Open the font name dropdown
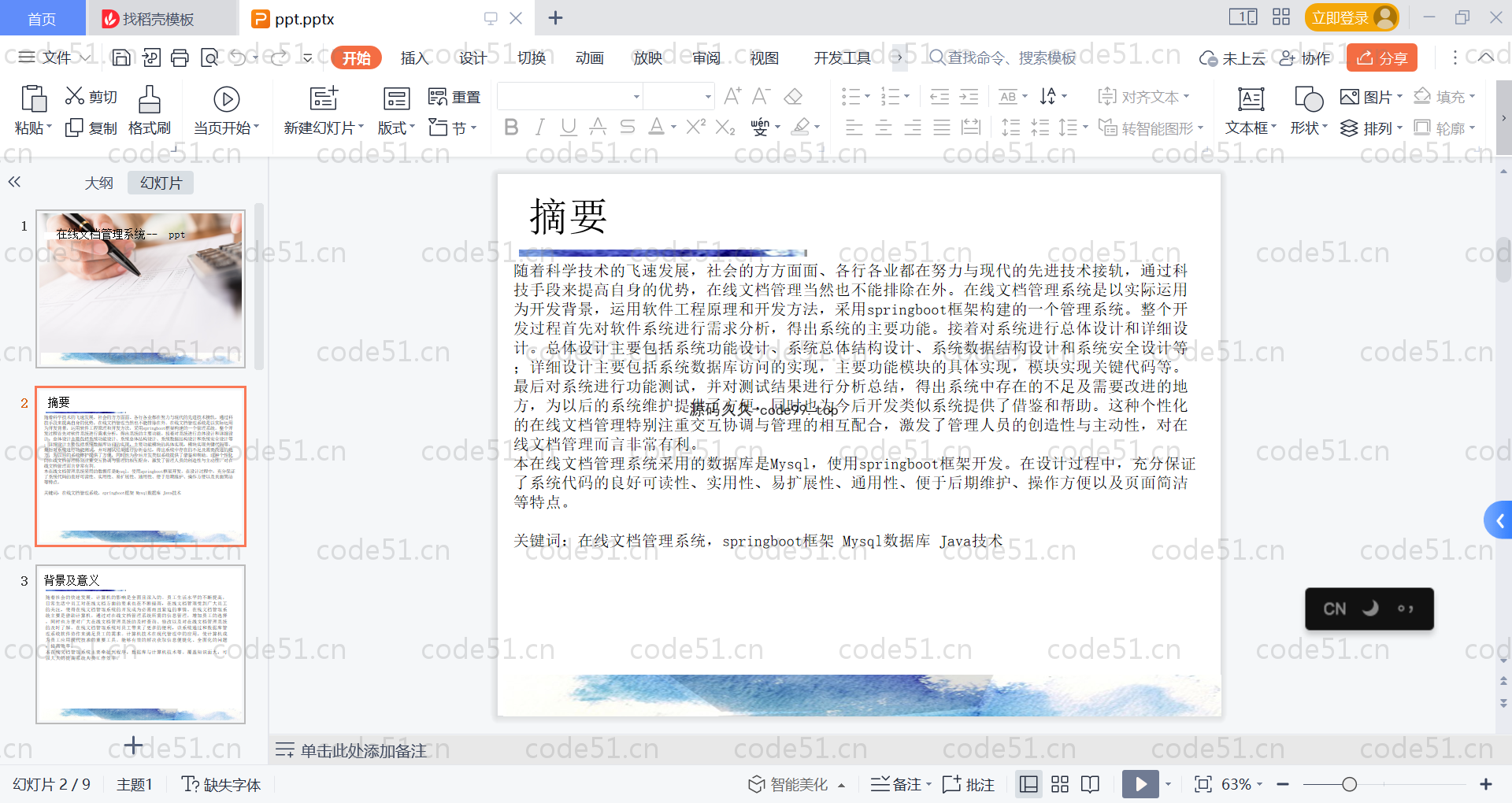This screenshot has width=1512, height=803. pyautogui.click(x=636, y=97)
